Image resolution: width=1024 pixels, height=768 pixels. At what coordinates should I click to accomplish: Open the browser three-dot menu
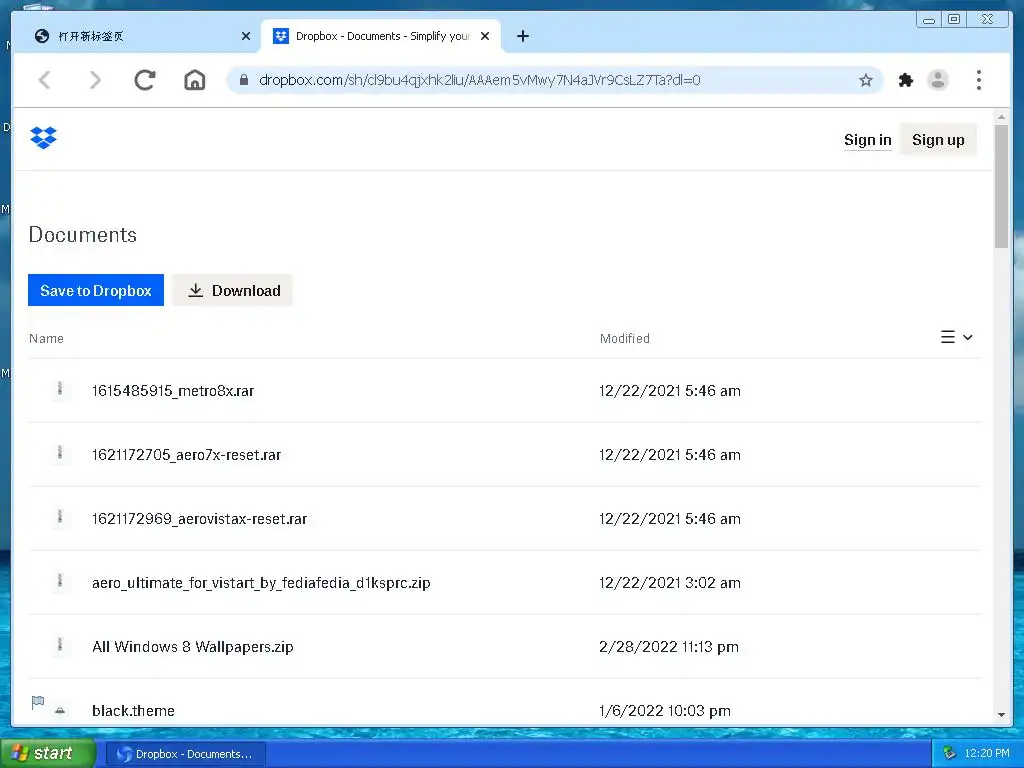[x=978, y=80]
